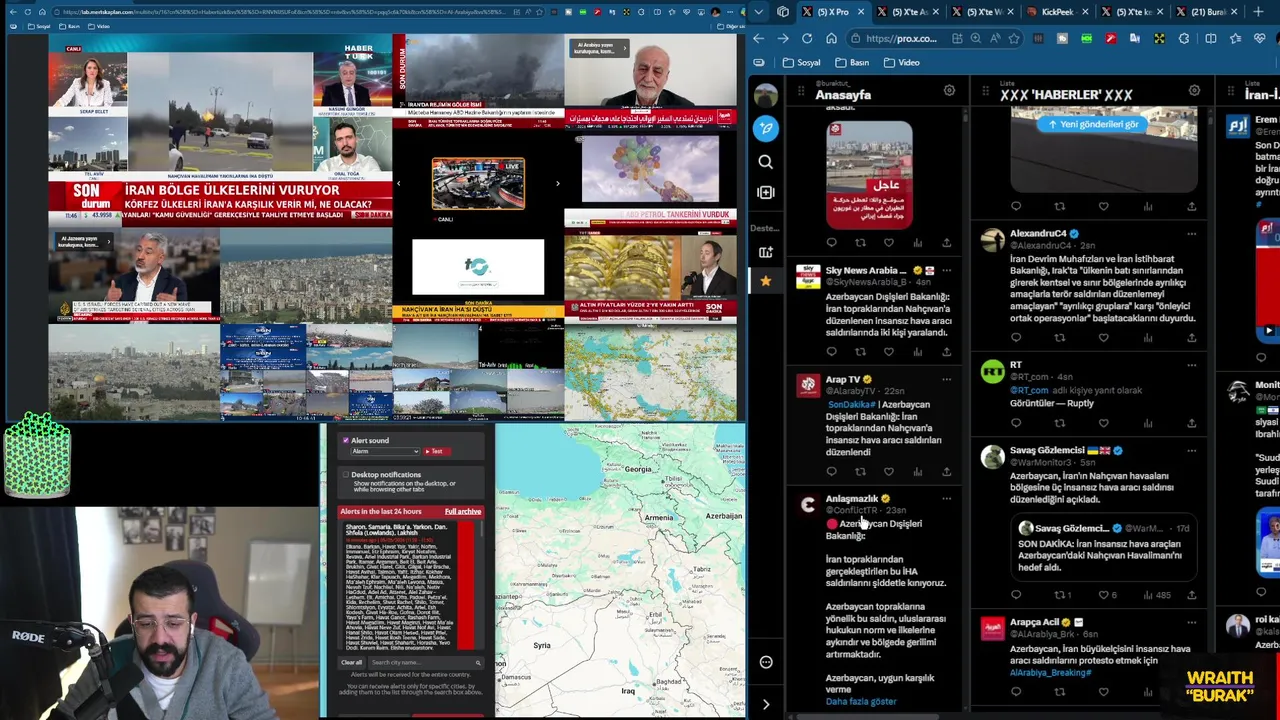Select the live newsroom video thumbnail
This screenshot has height=720, width=1280.
[x=478, y=183]
